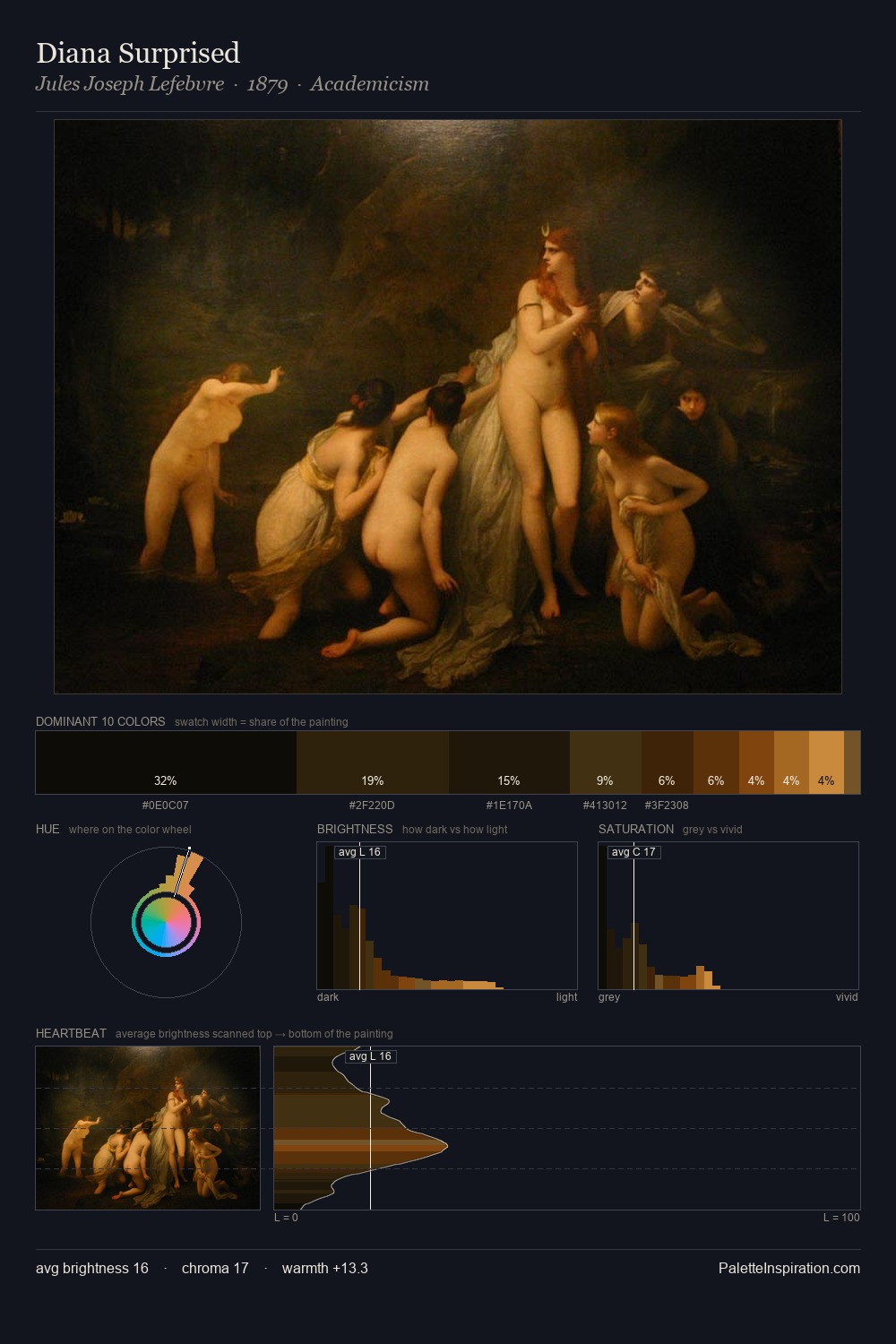Screen dimensions: 896x1344
Task: Click the hue color wheel
Action: coord(166,922)
